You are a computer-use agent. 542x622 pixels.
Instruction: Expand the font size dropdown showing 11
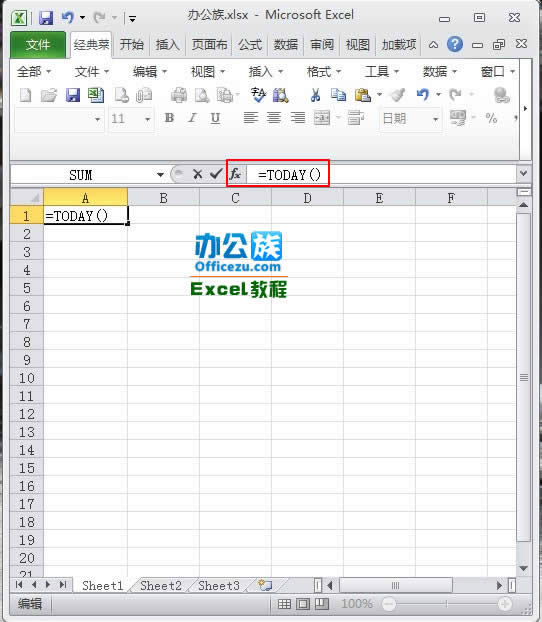pos(147,119)
